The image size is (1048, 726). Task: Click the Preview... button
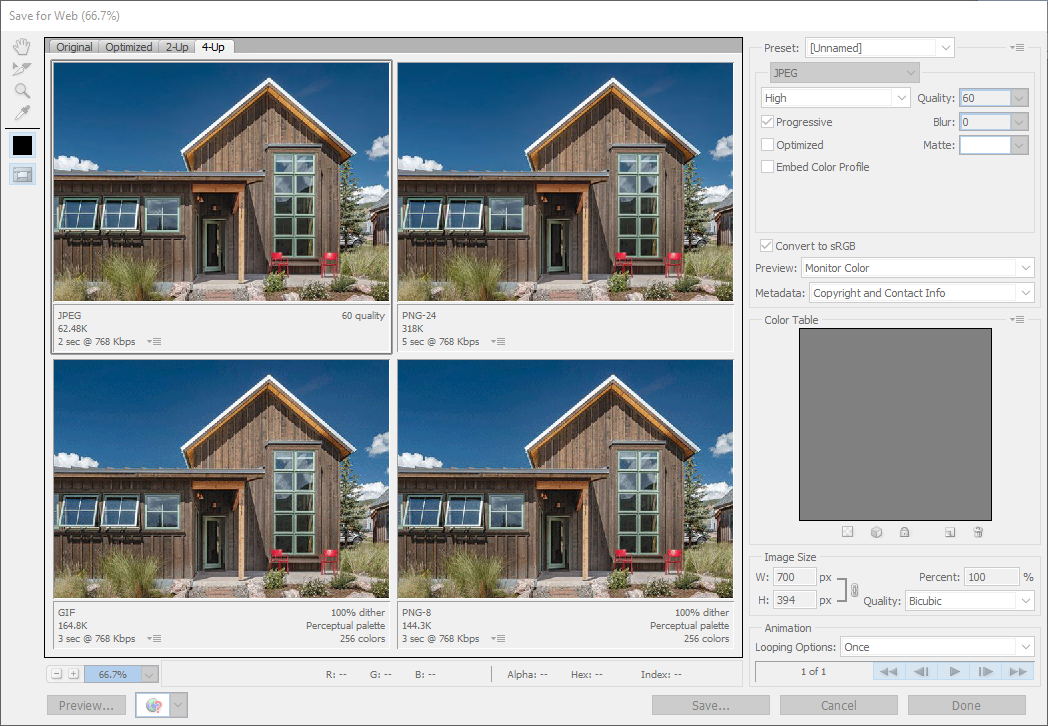point(86,705)
